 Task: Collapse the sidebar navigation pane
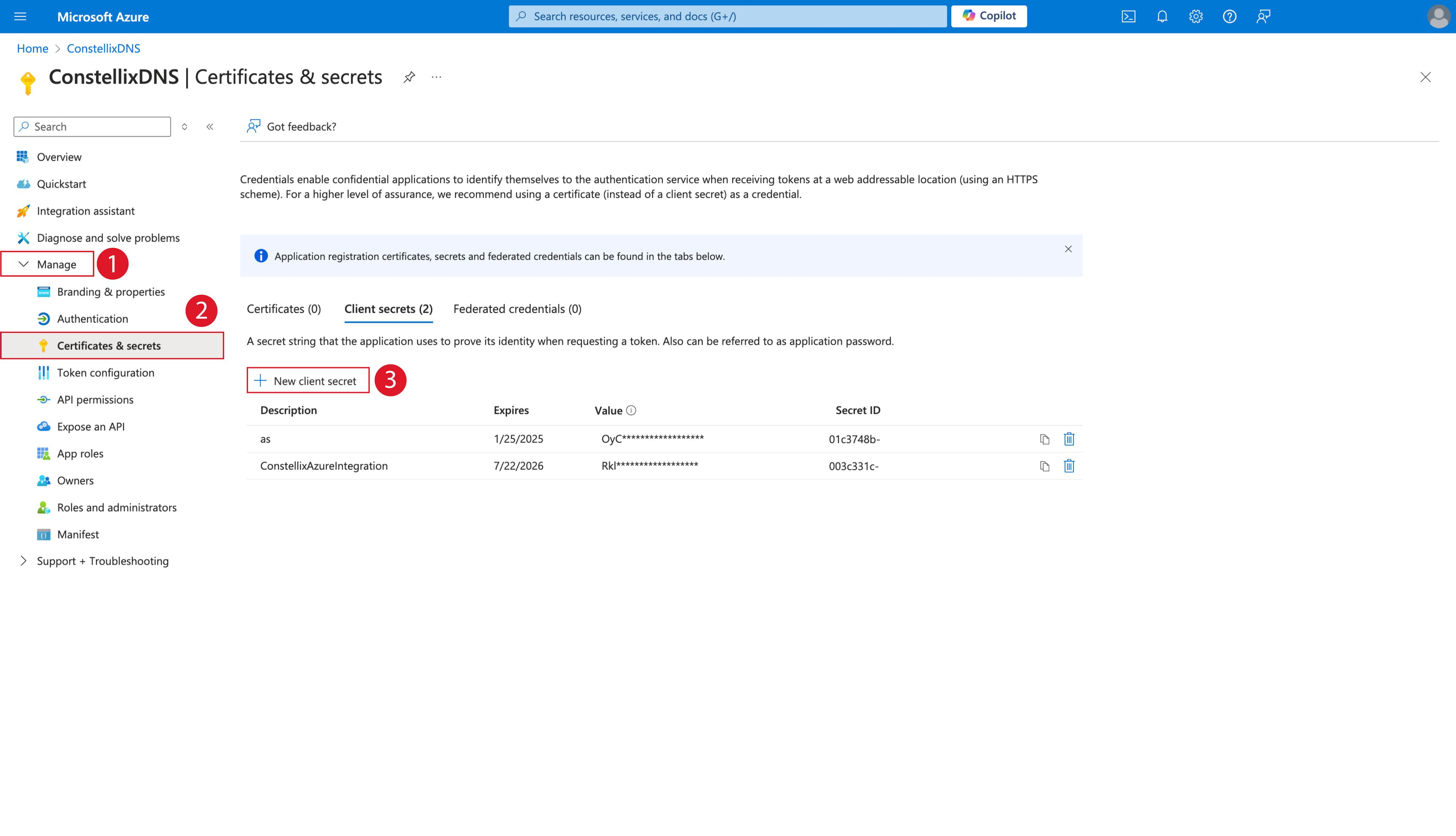click(x=210, y=126)
